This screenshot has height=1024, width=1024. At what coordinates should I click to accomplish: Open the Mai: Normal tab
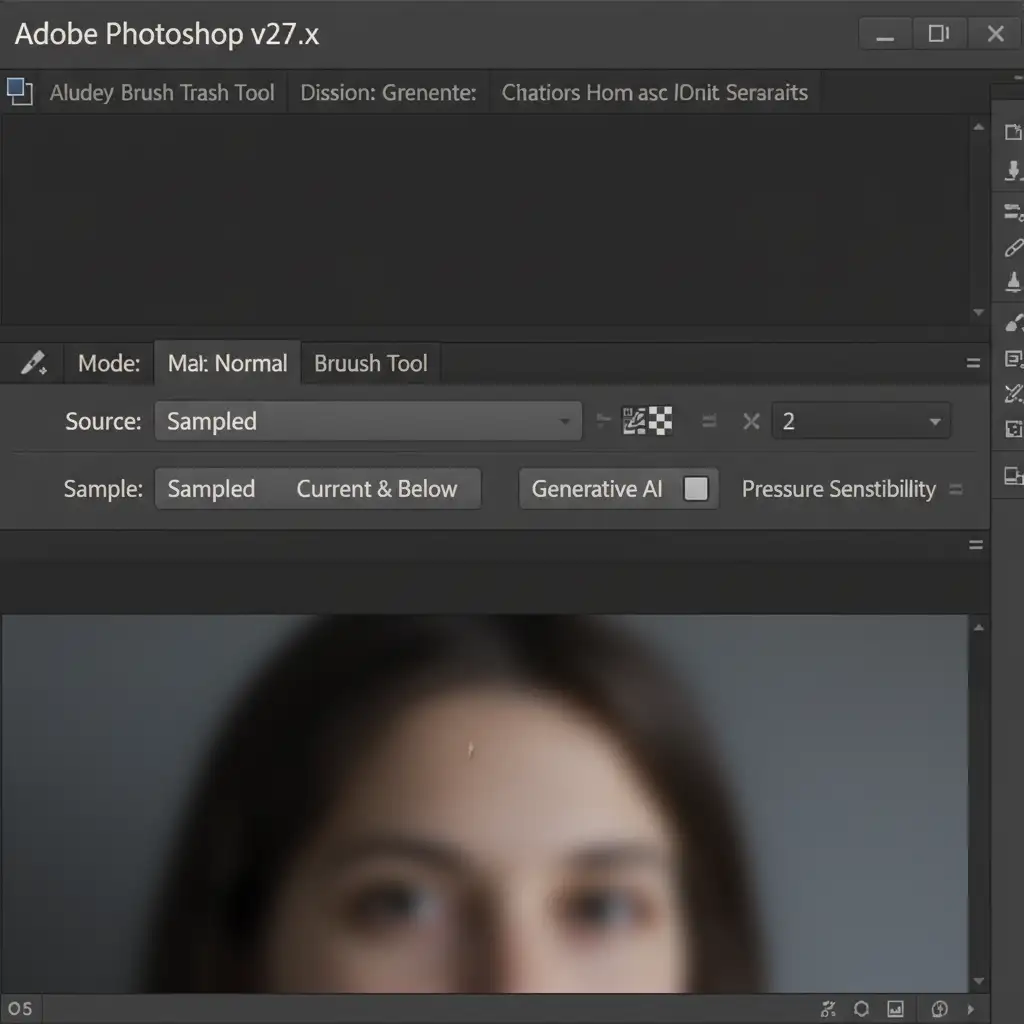coord(227,363)
